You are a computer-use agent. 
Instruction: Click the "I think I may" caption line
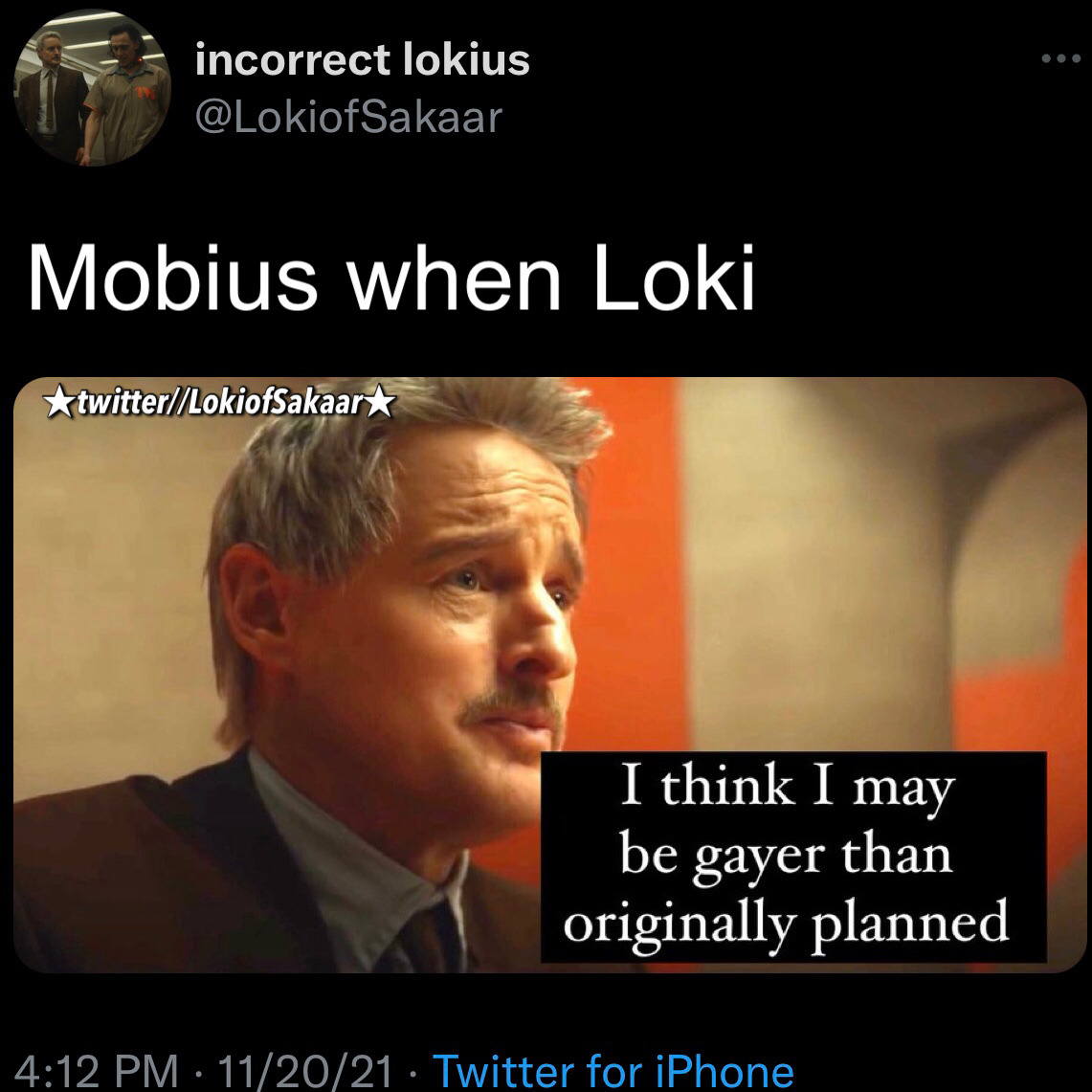click(x=787, y=787)
